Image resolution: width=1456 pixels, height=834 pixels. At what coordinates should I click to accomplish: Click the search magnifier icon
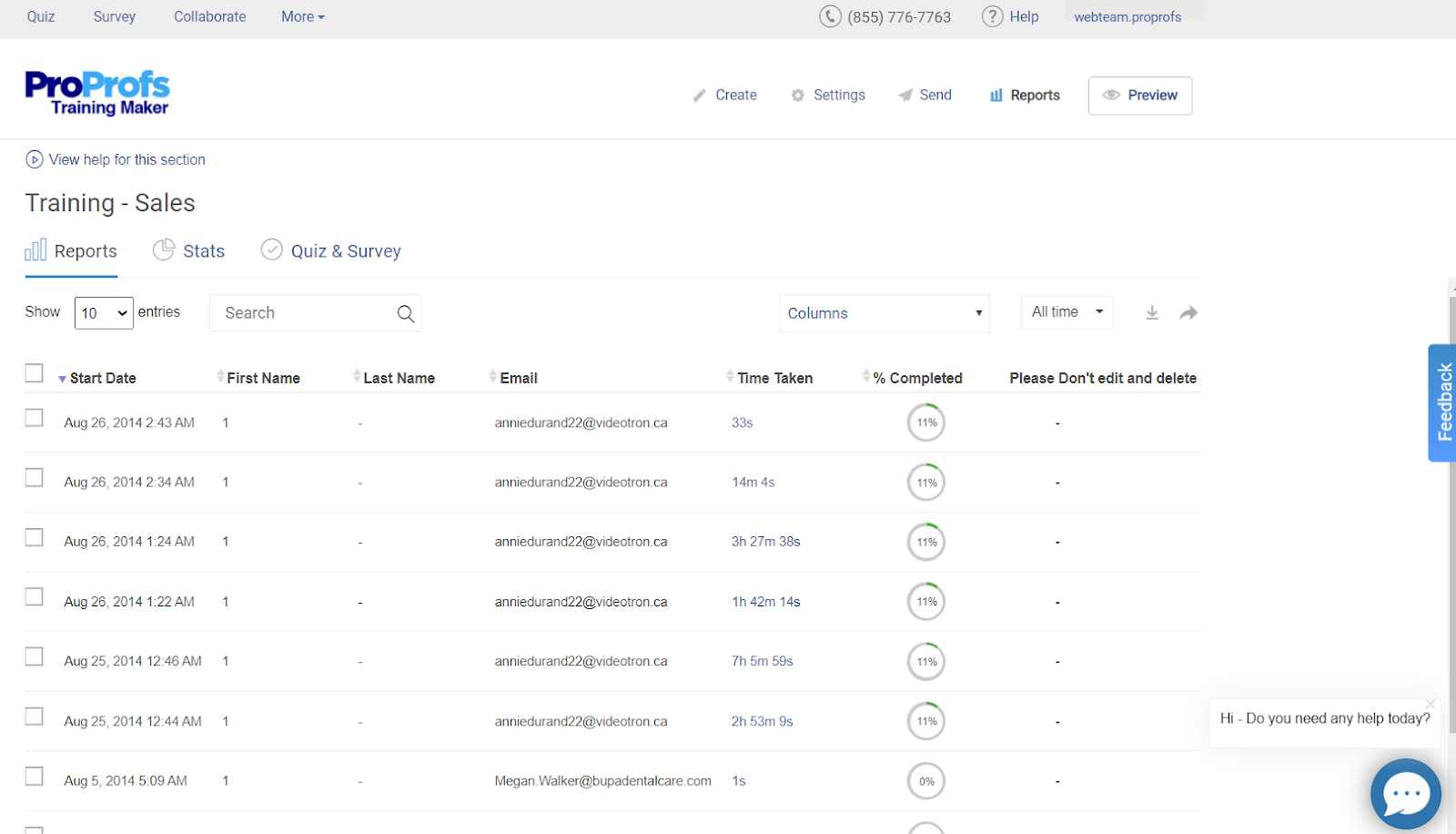pyautogui.click(x=406, y=313)
